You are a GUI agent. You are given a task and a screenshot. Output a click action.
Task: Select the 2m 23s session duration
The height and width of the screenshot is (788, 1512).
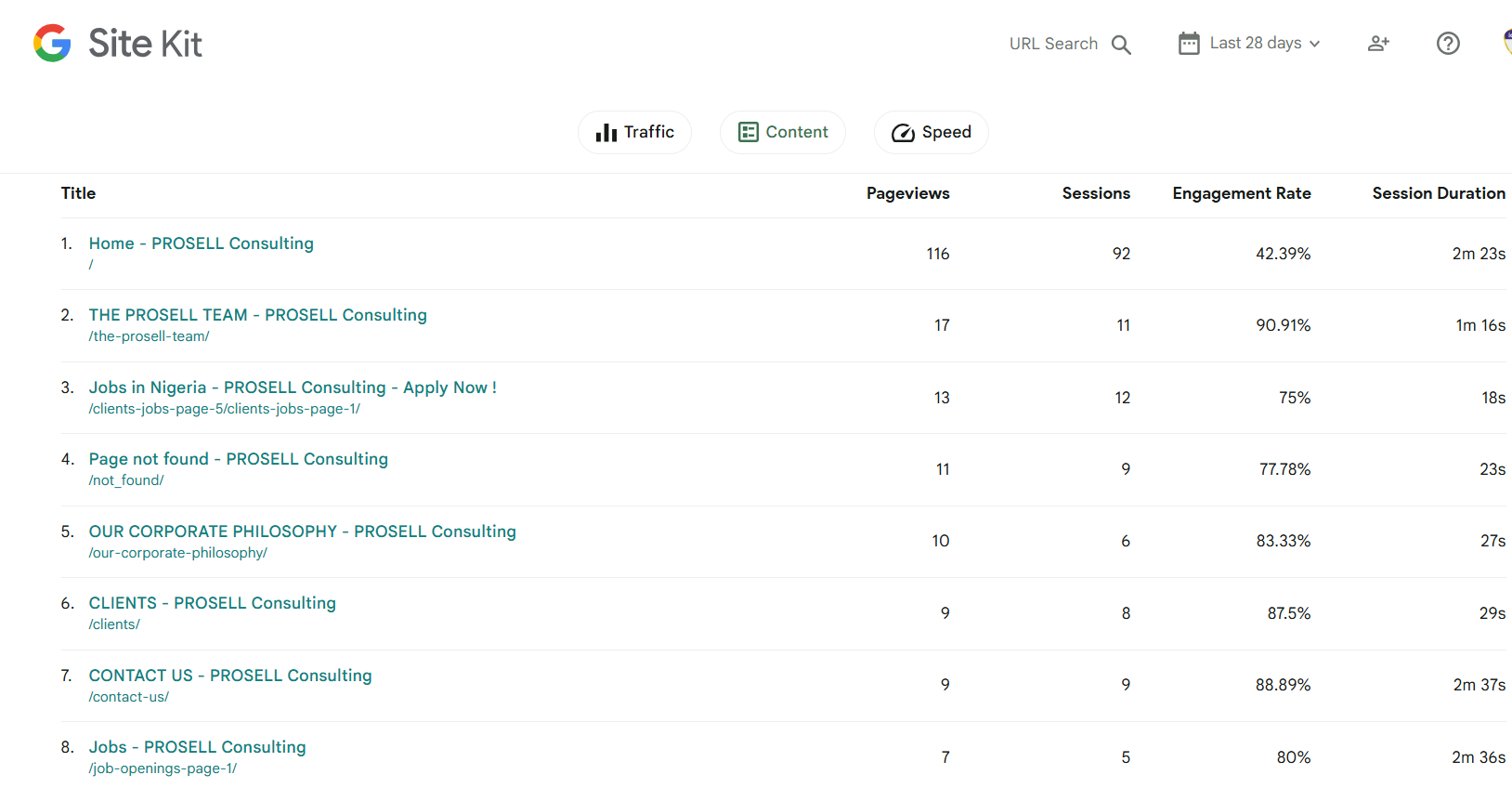1479,254
